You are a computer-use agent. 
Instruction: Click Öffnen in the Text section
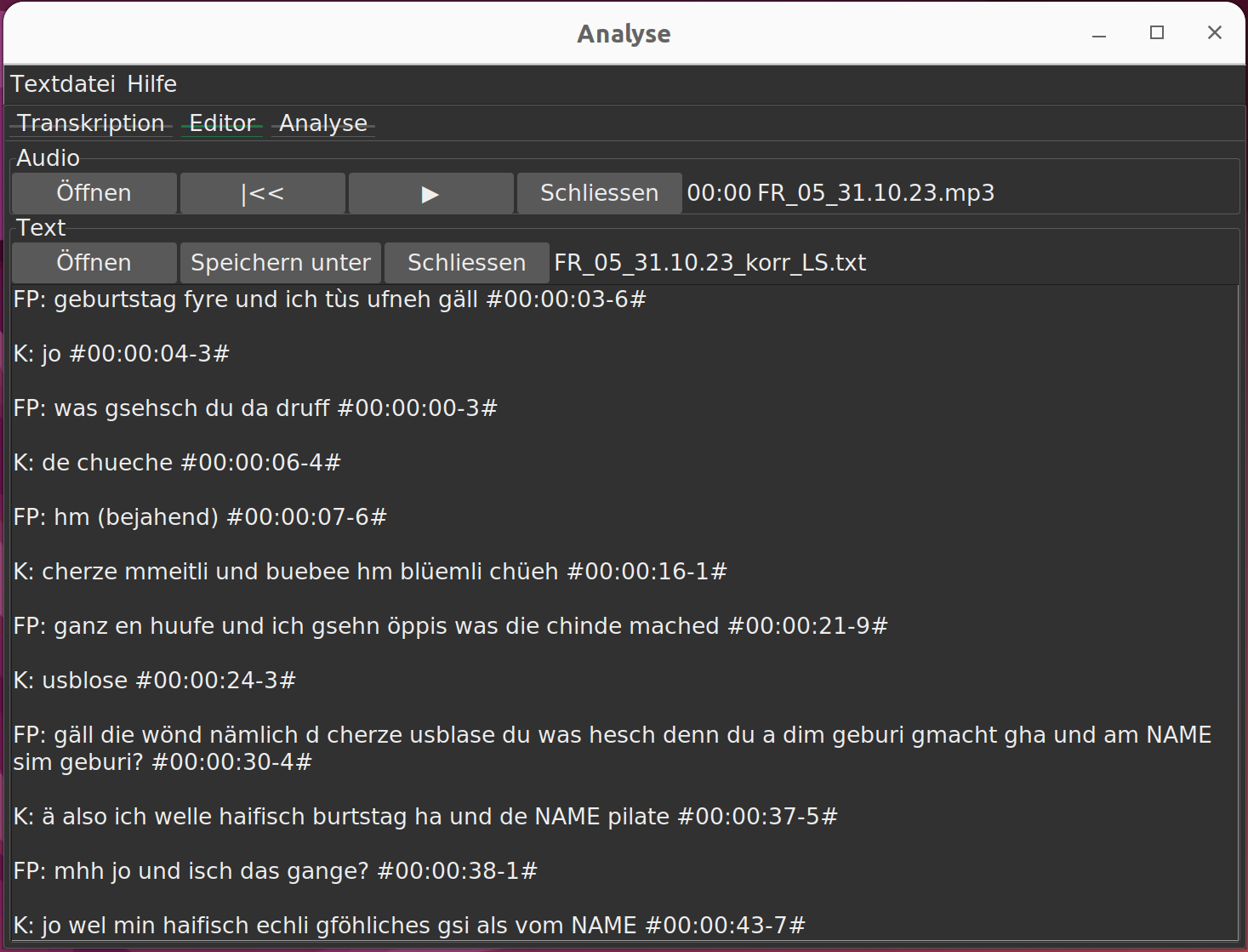[x=94, y=263]
